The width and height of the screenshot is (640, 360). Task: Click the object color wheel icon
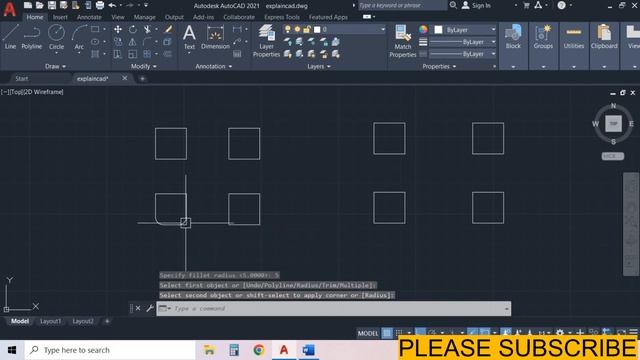[x=423, y=29]
